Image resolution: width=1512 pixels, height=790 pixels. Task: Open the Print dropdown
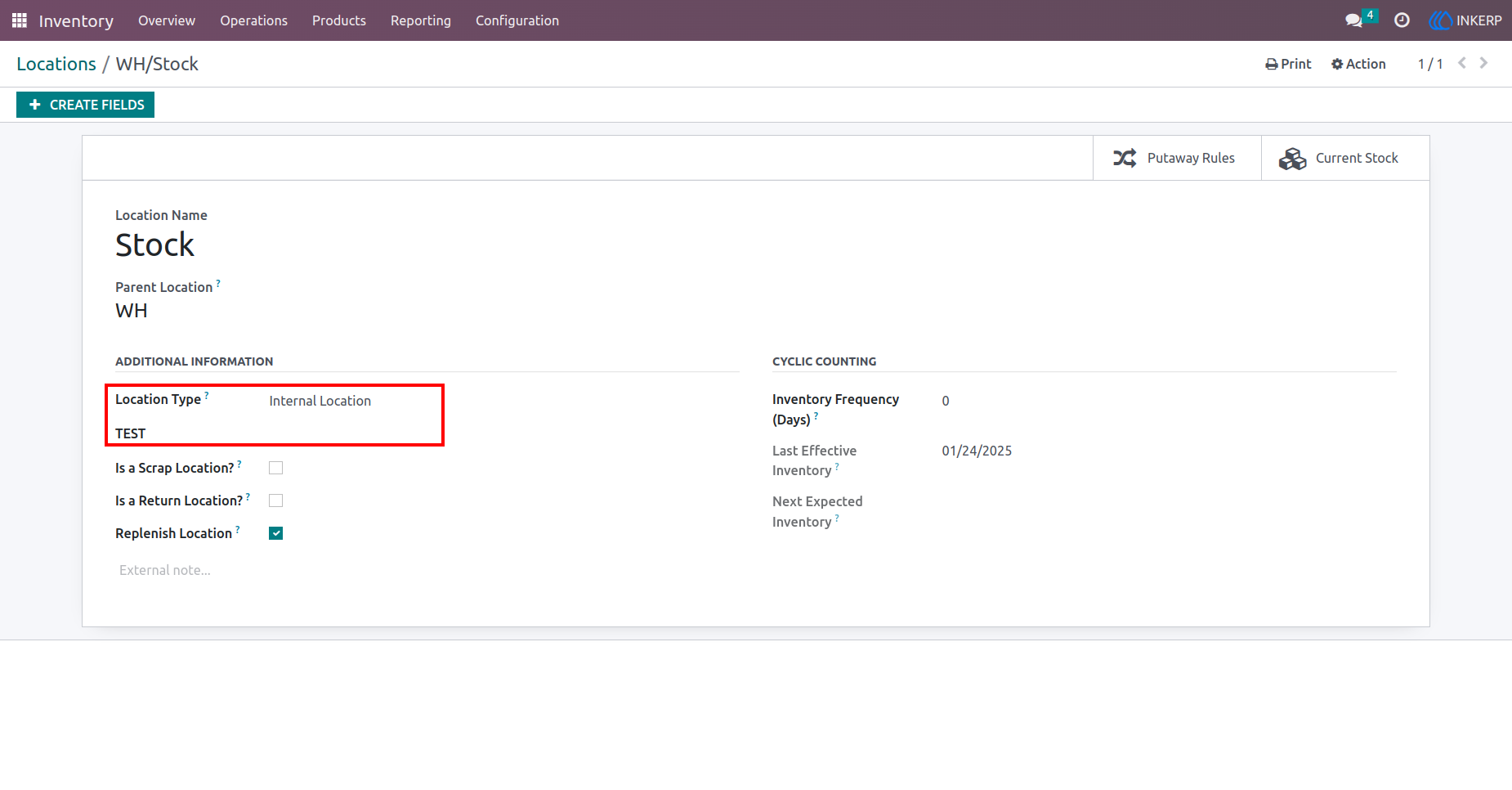click(1288, 64)
